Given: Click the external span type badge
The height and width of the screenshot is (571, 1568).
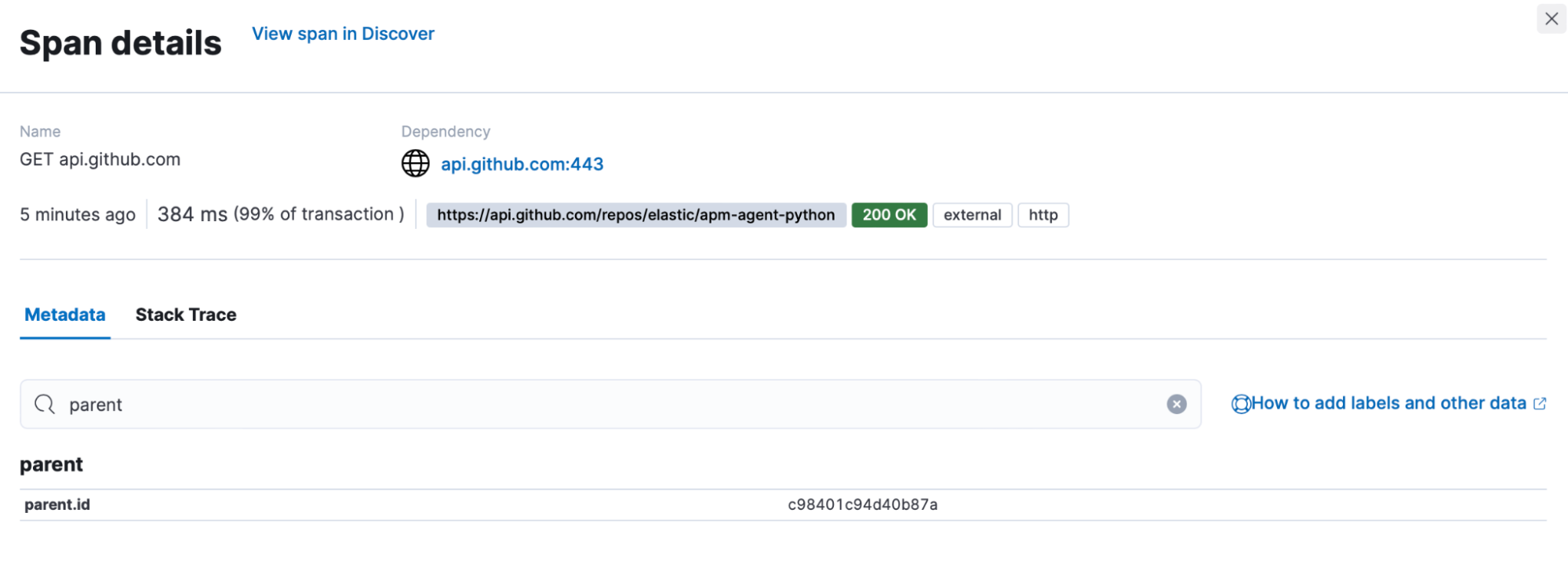Looking at the screenshot, I should coord(972,215).
